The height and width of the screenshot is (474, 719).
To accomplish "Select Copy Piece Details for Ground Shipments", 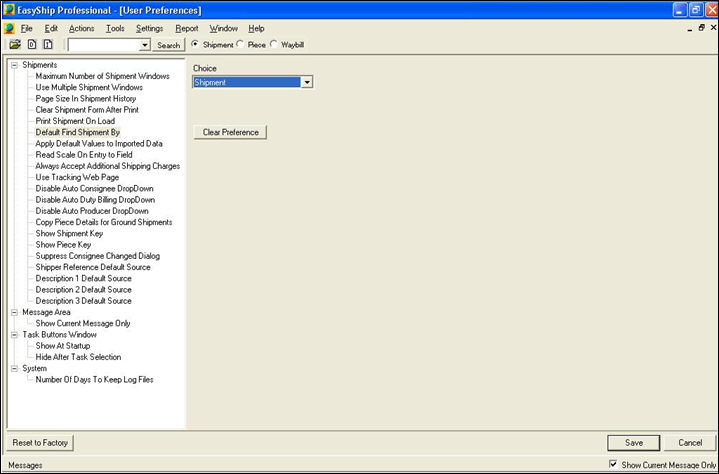I will click(x=104, y=222).
